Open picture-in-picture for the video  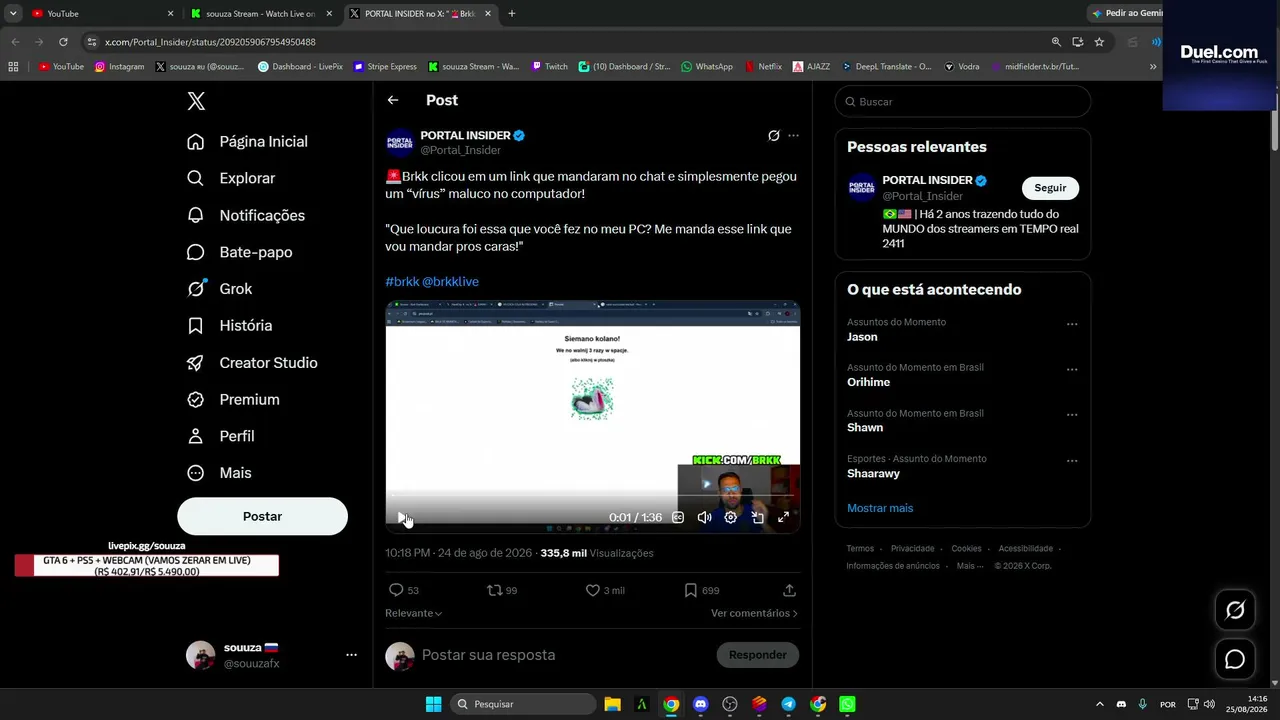tap(757, 517)
